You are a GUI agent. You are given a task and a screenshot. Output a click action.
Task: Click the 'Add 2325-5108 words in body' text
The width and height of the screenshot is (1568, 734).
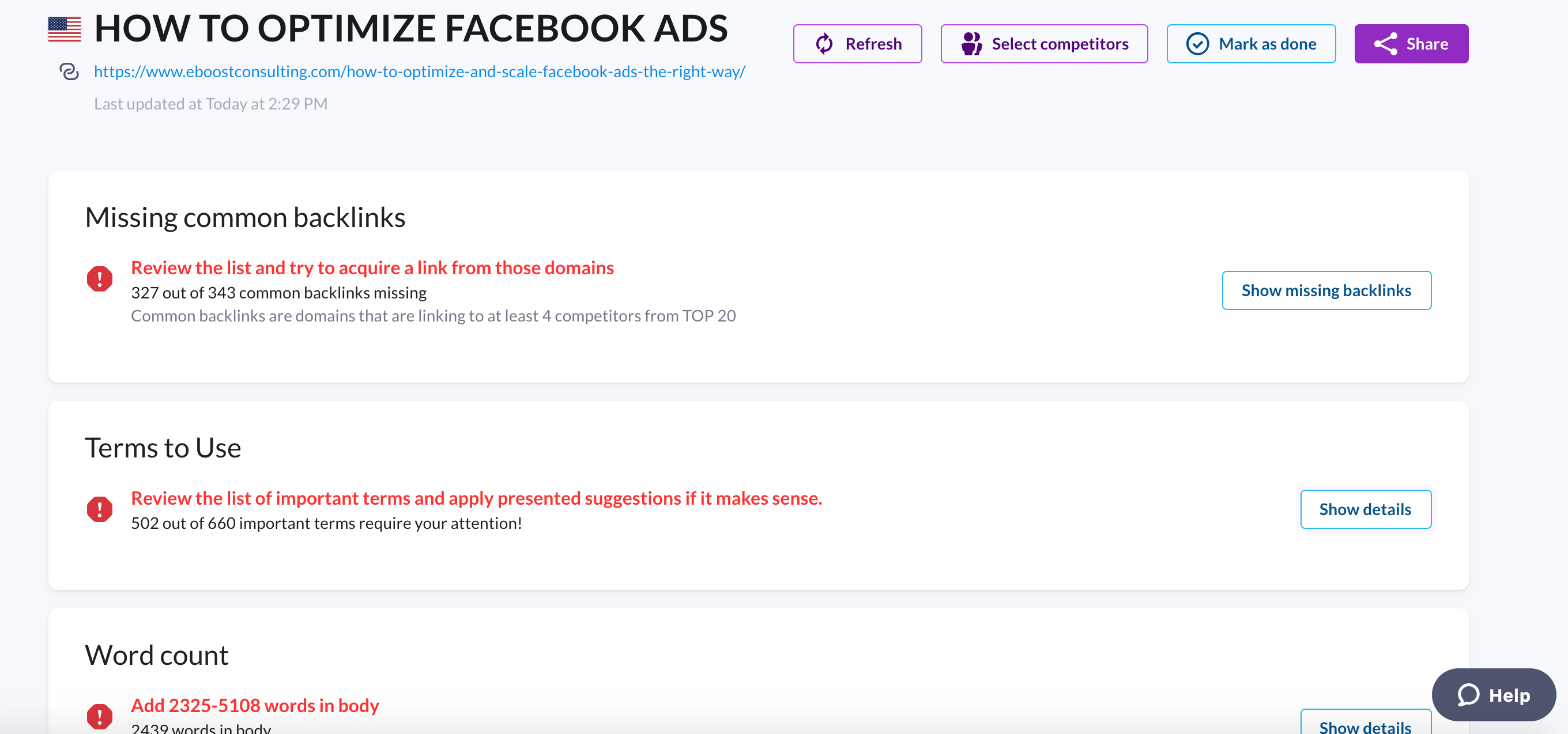click(x=255, y=705)
